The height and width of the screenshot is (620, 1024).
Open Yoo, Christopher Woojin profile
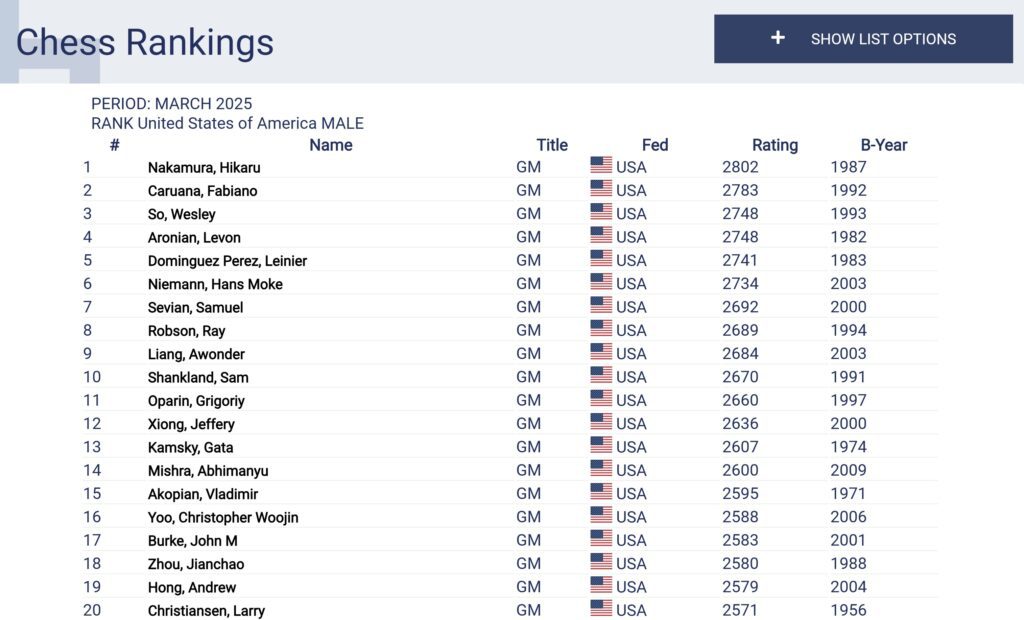[x=223, y=517]
